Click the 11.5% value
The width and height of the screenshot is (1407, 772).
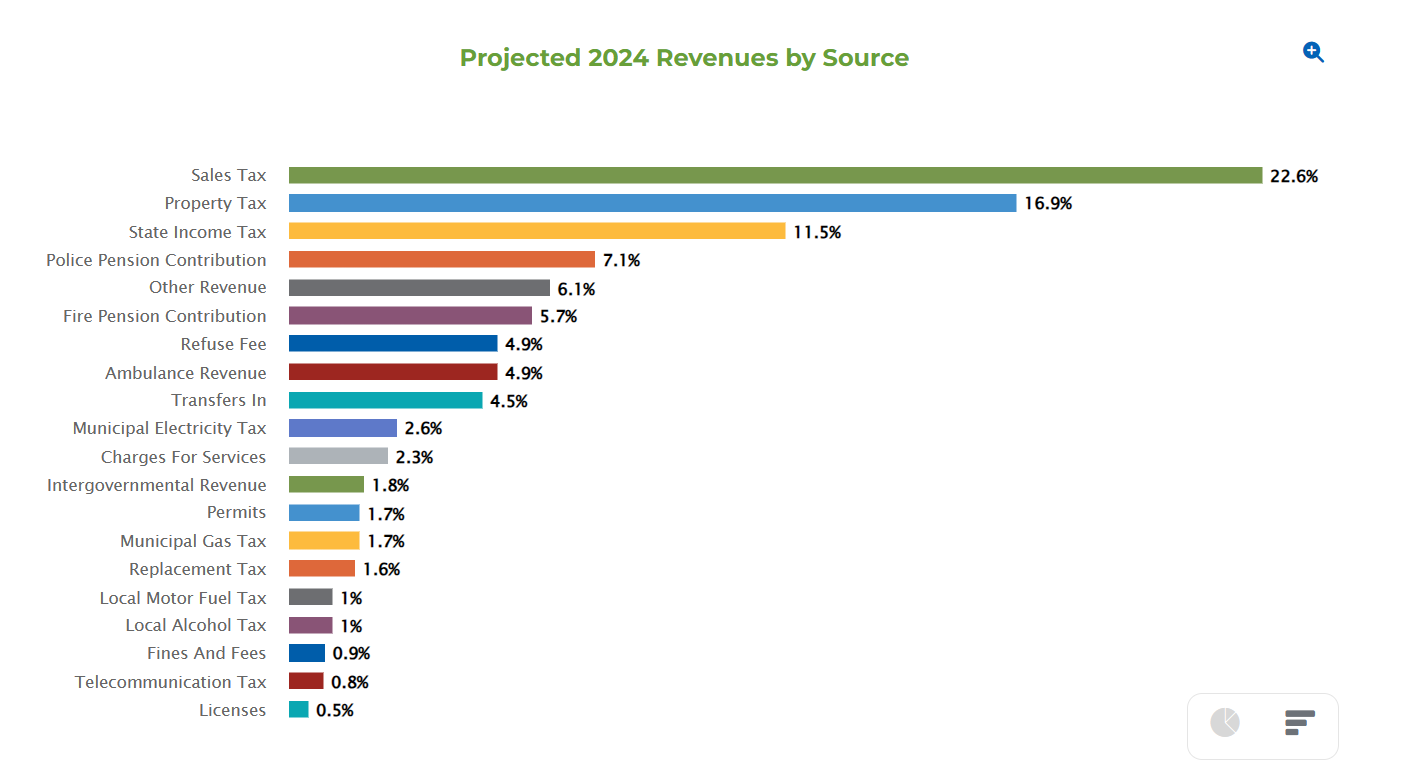[817, 232]
